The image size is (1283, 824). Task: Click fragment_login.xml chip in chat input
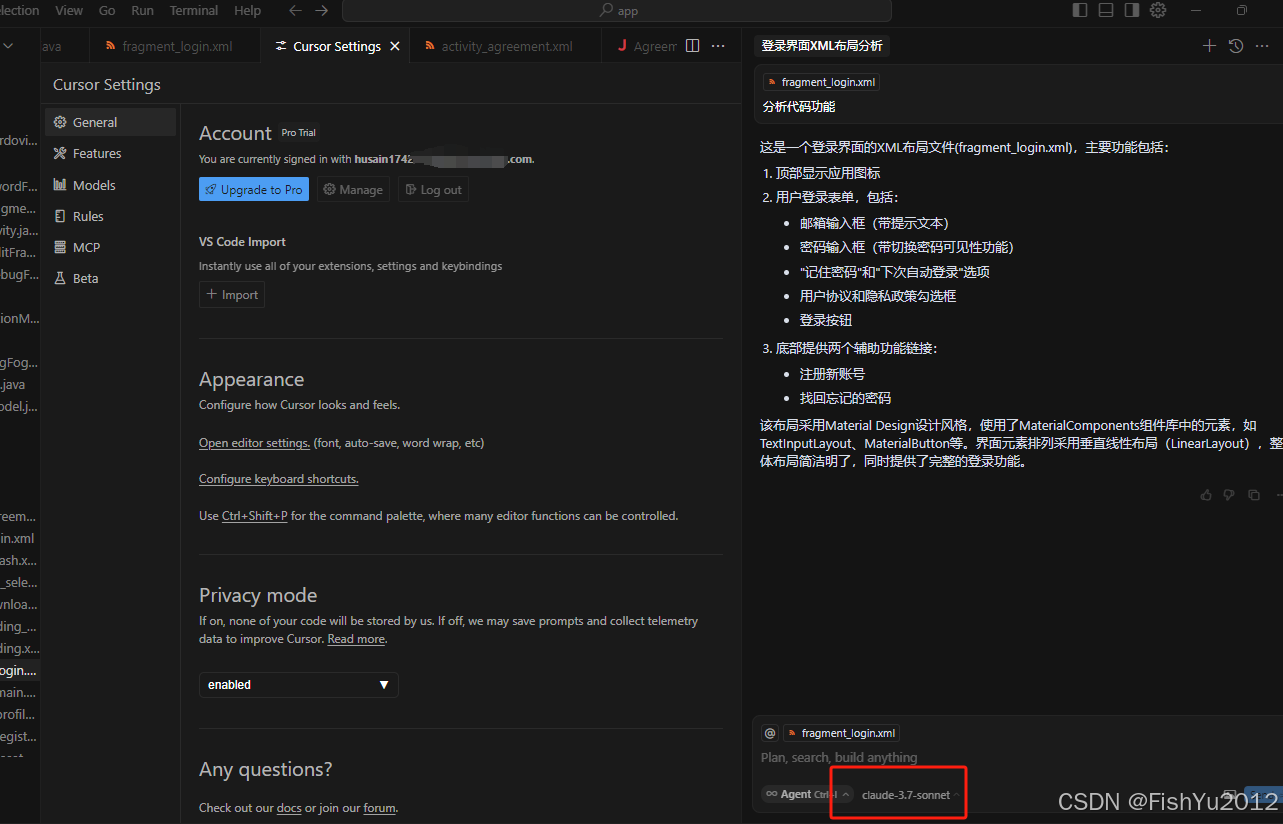click(x=841, y=733)
